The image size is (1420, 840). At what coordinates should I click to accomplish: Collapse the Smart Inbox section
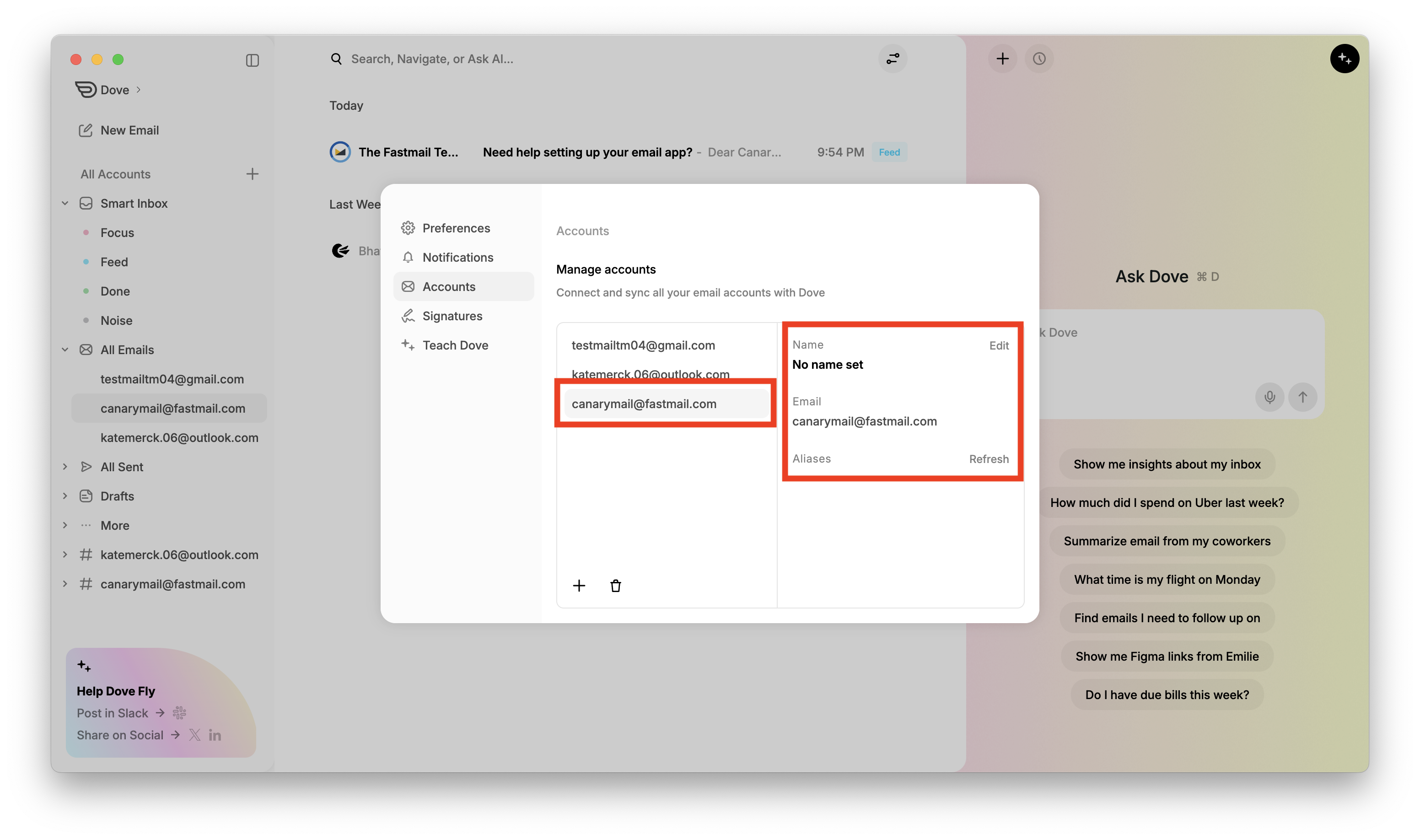pos(65,203)
